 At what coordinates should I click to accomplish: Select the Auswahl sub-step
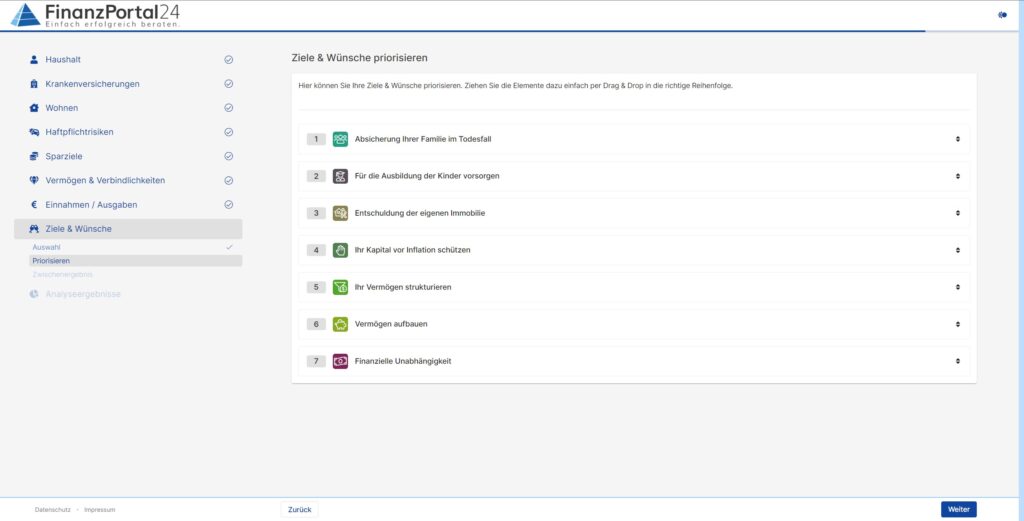46,246
